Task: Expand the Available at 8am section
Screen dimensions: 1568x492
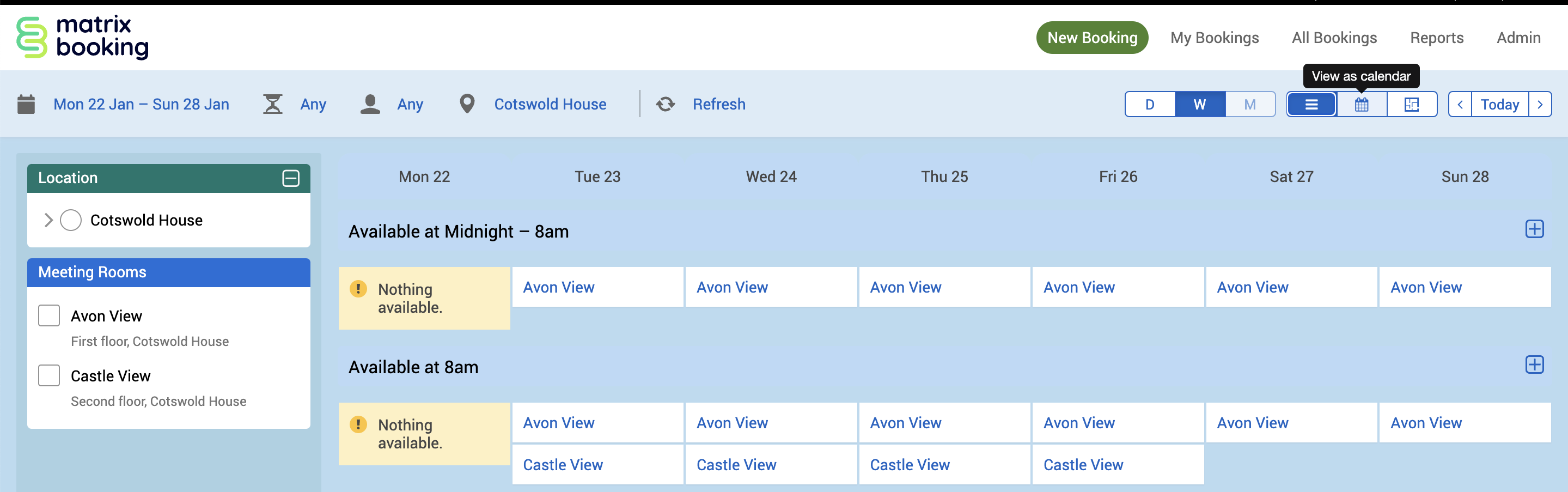Action: pyautogui.click(x=1534, y=365)
